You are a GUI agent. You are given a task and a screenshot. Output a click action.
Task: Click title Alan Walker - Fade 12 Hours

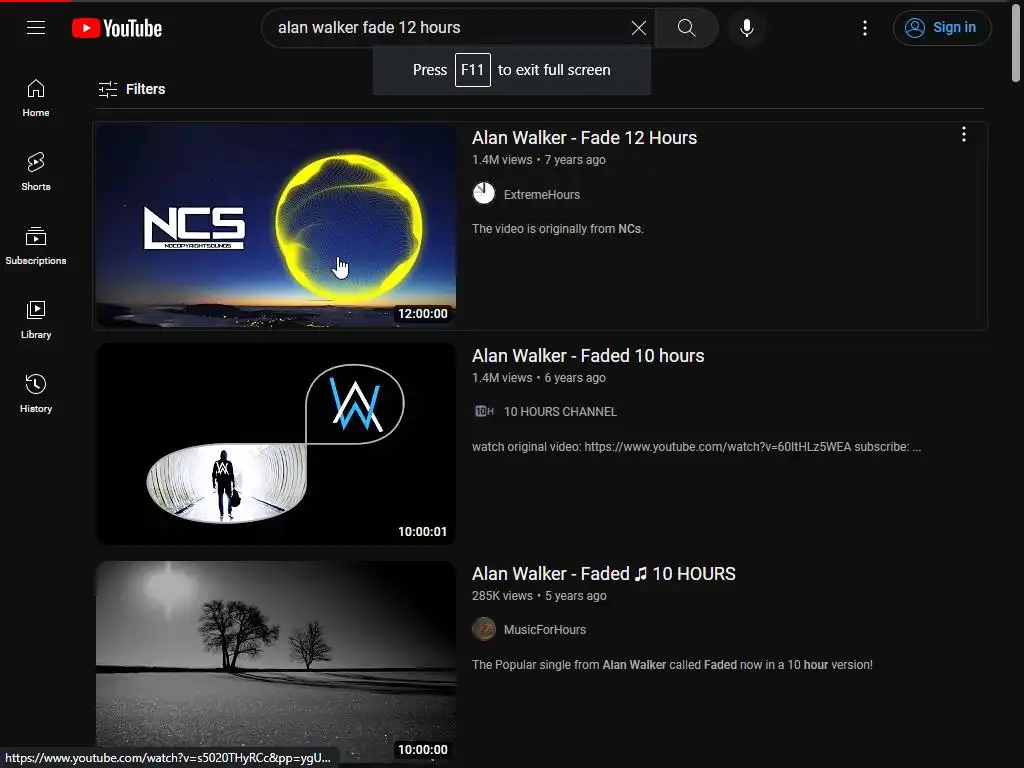coord(584,138)
